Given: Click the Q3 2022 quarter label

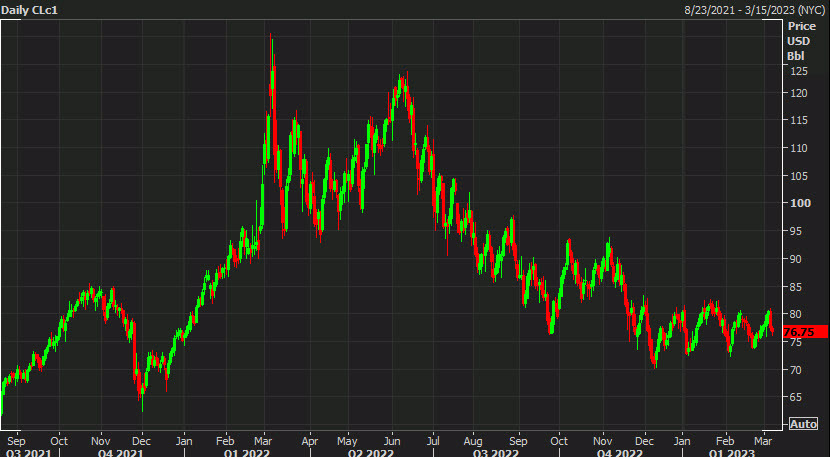Looking at the screenshot, I should coord(496,453).
